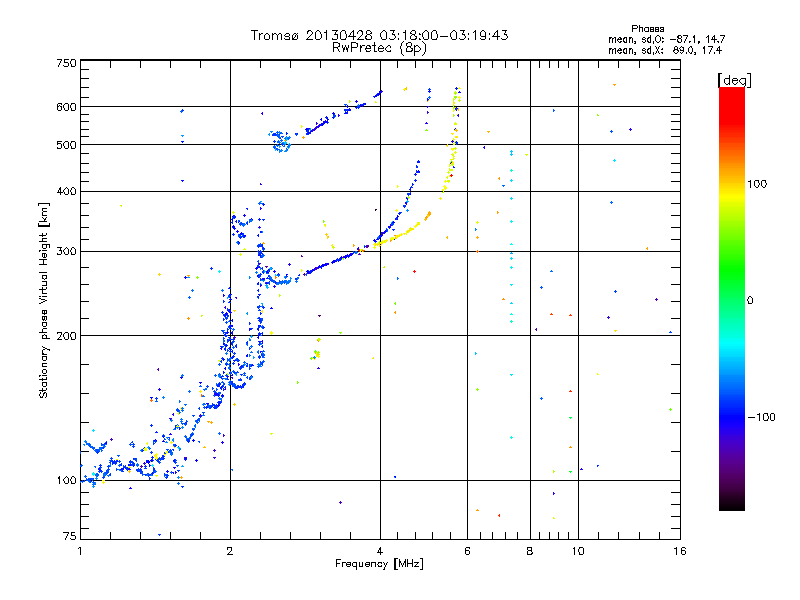The width and height of the screenshot is (800, 600).
Task: Click the x-axis '16' tick label
Action: pyautogui.click(x=680, y=551)
